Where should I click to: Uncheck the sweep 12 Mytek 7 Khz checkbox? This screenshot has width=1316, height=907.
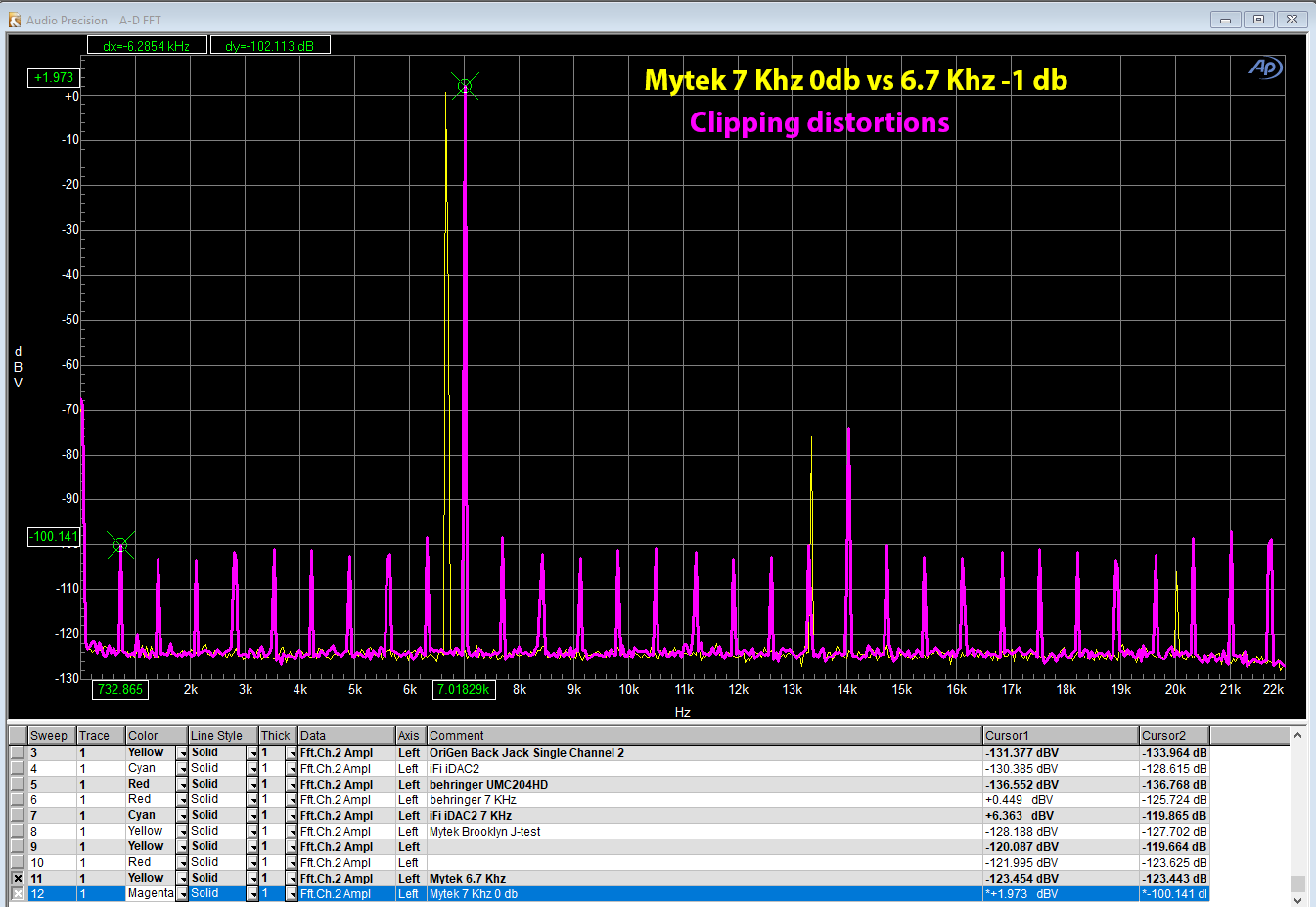pos(18,894)
